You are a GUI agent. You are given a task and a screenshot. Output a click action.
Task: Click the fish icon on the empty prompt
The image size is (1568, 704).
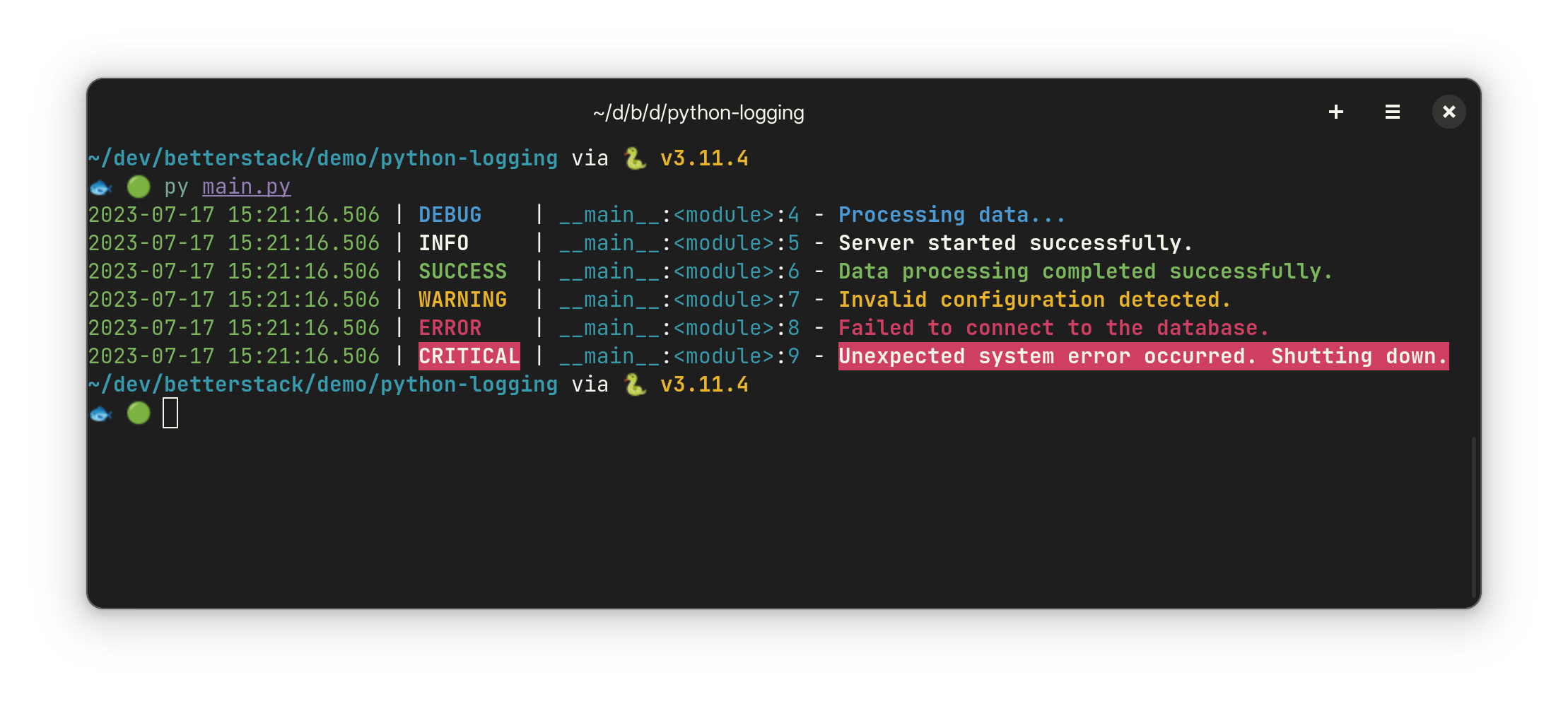pyautogui.click(x=101, y=413)
